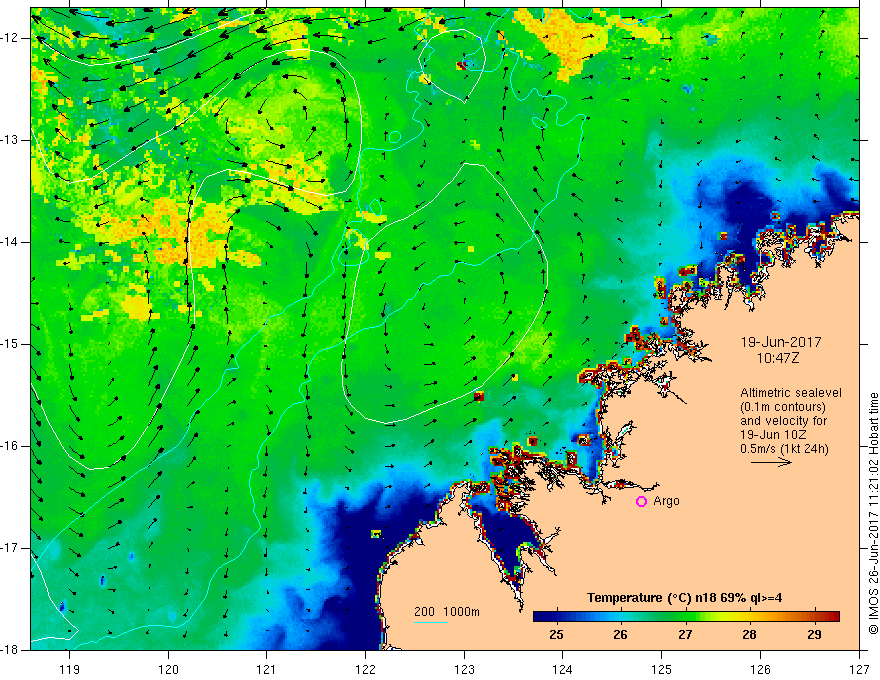880x680 pixels.
Task: Click longitude axis label 120
Action: coord(168,669)
